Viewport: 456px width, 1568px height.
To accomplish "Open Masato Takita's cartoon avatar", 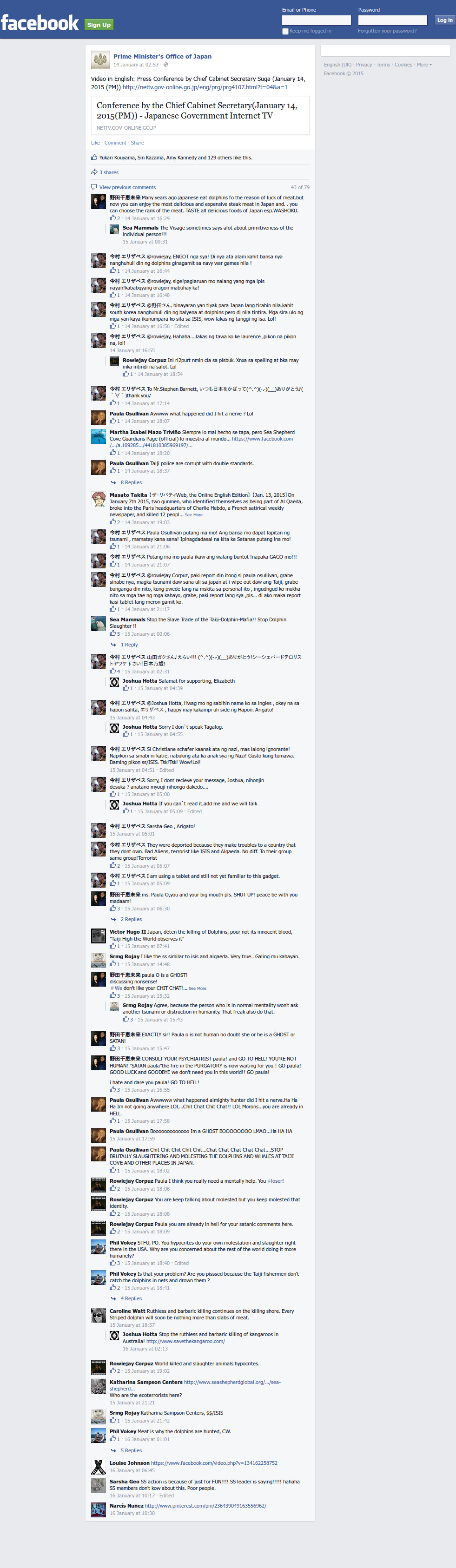I will [99, 499].
